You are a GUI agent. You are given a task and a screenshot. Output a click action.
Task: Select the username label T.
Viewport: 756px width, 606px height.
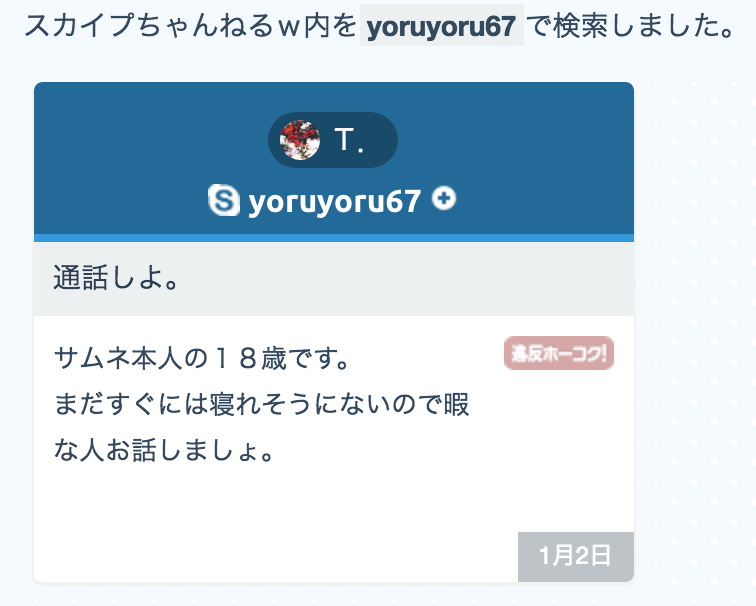[349, 140]
